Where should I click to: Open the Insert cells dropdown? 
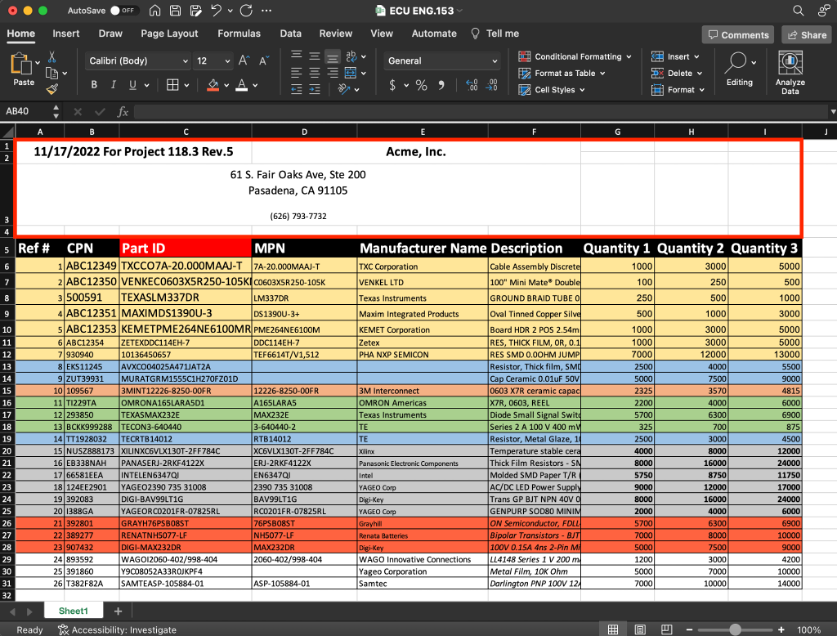676,57
